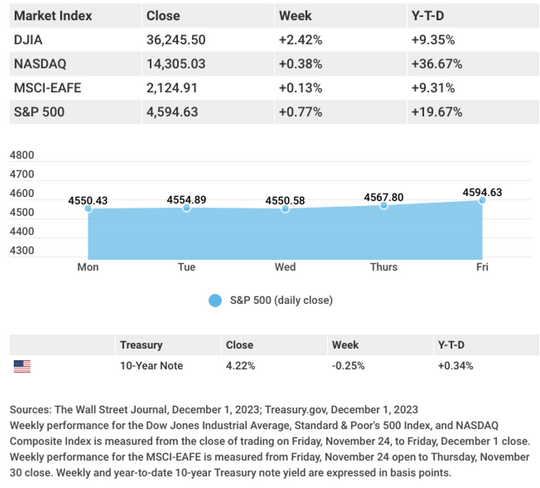The width and height of the screenshot is (540, 488).
Task: Click the S&P 500 (daily close) legend text
Action: [x=281, y=300]
